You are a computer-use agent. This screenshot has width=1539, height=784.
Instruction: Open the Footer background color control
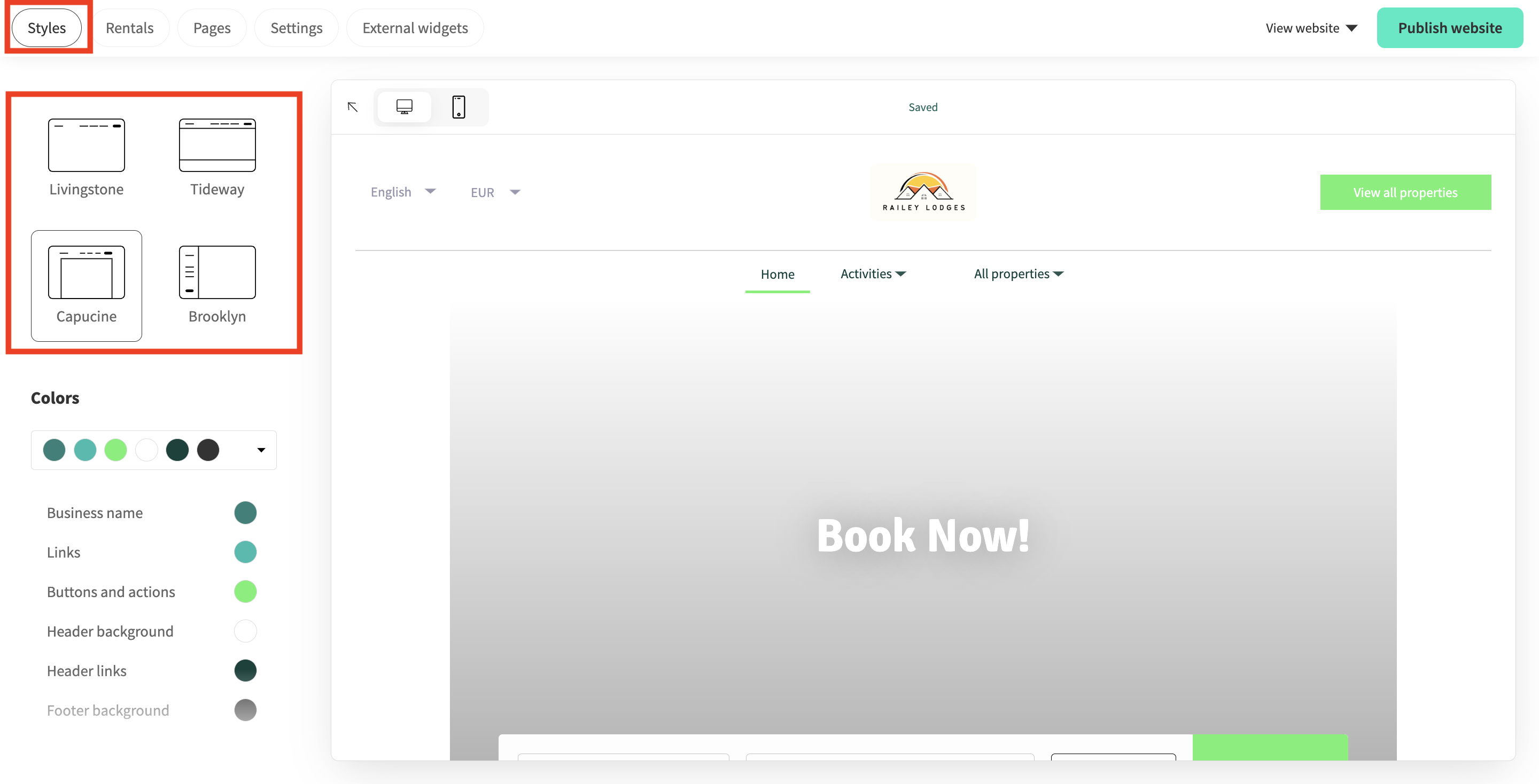(245, 710)
